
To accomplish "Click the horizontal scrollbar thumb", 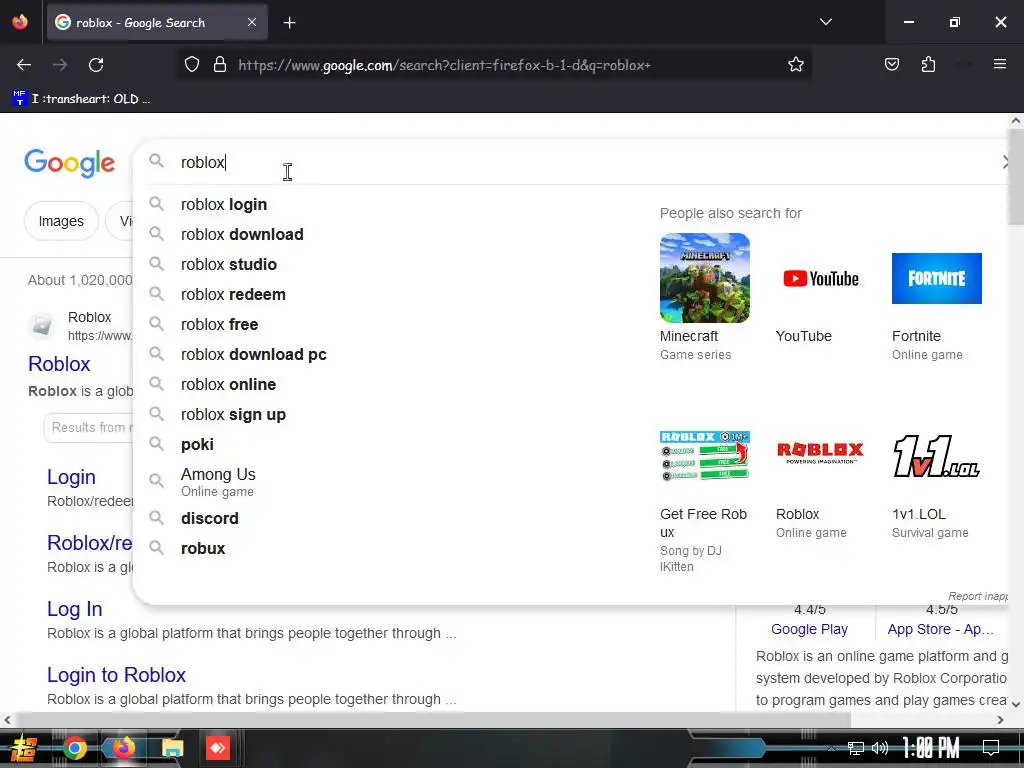I will pyautogui.click(x=433, y=720).
